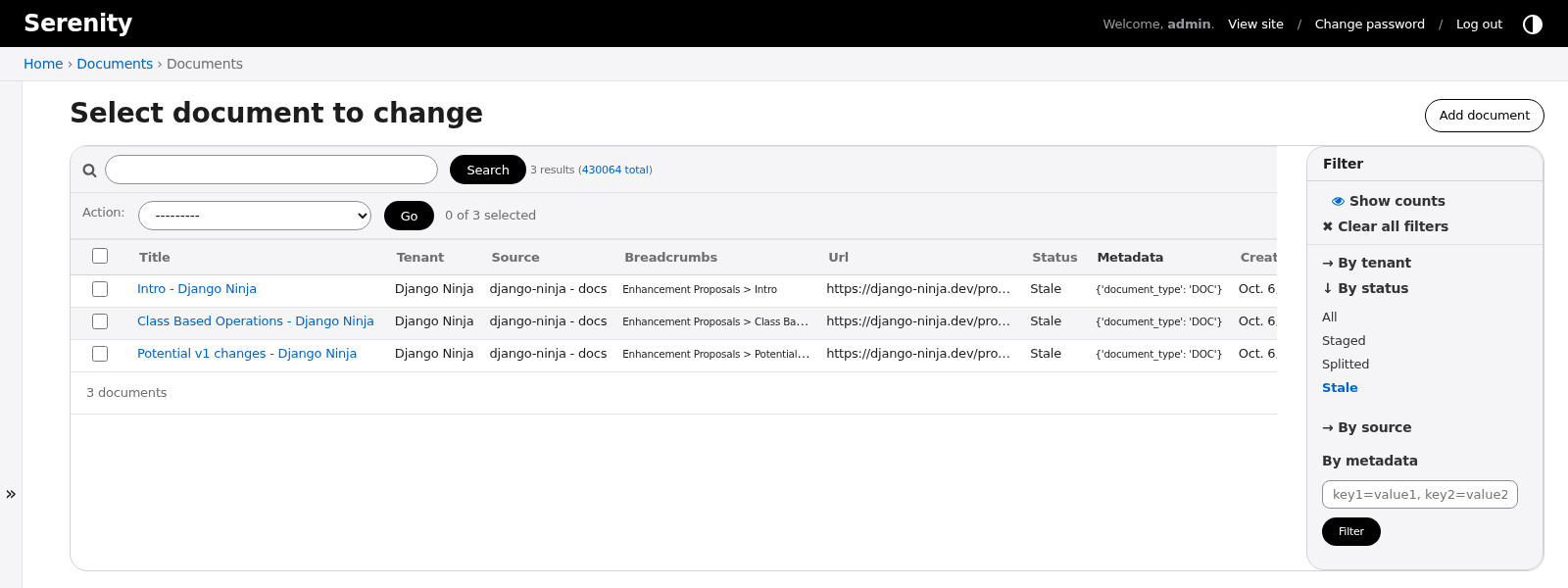The image size is (1568, 588).
Task: Focus the document search field
Action: tap(271, 170)
